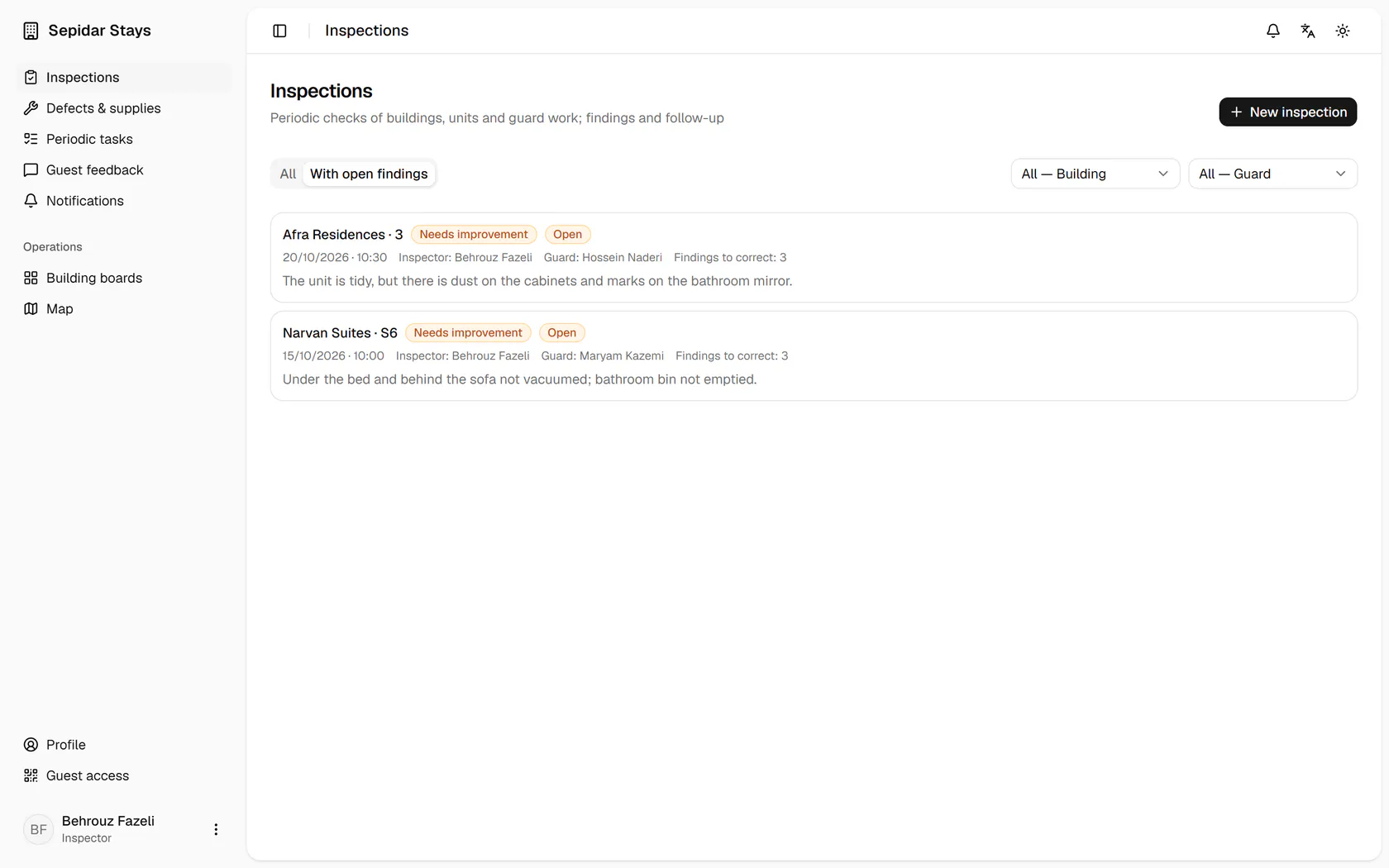Open the notifications bell in header
The image size is (1389, 868).
1273,31
